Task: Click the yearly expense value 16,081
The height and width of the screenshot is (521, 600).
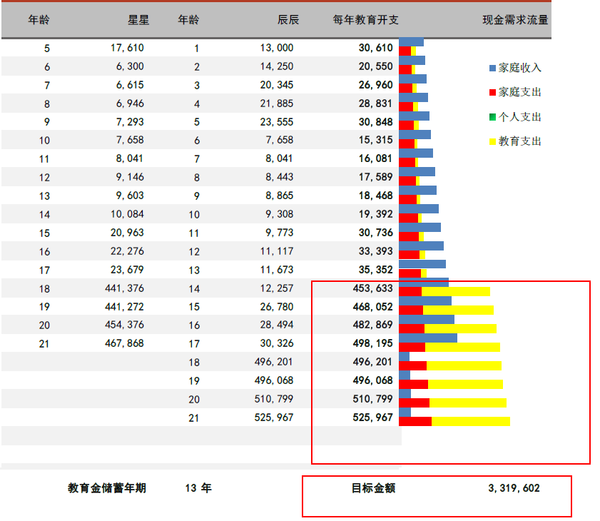Action: 376,158
